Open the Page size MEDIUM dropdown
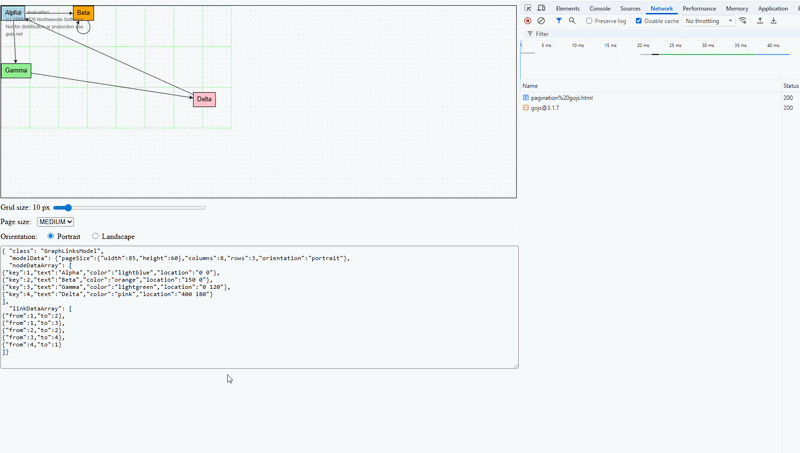Screen dimensions: 800x453 (55, 222)
